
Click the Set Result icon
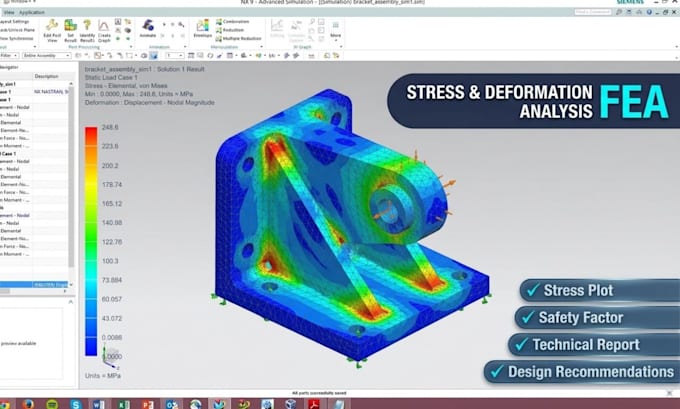click(70, 26)
